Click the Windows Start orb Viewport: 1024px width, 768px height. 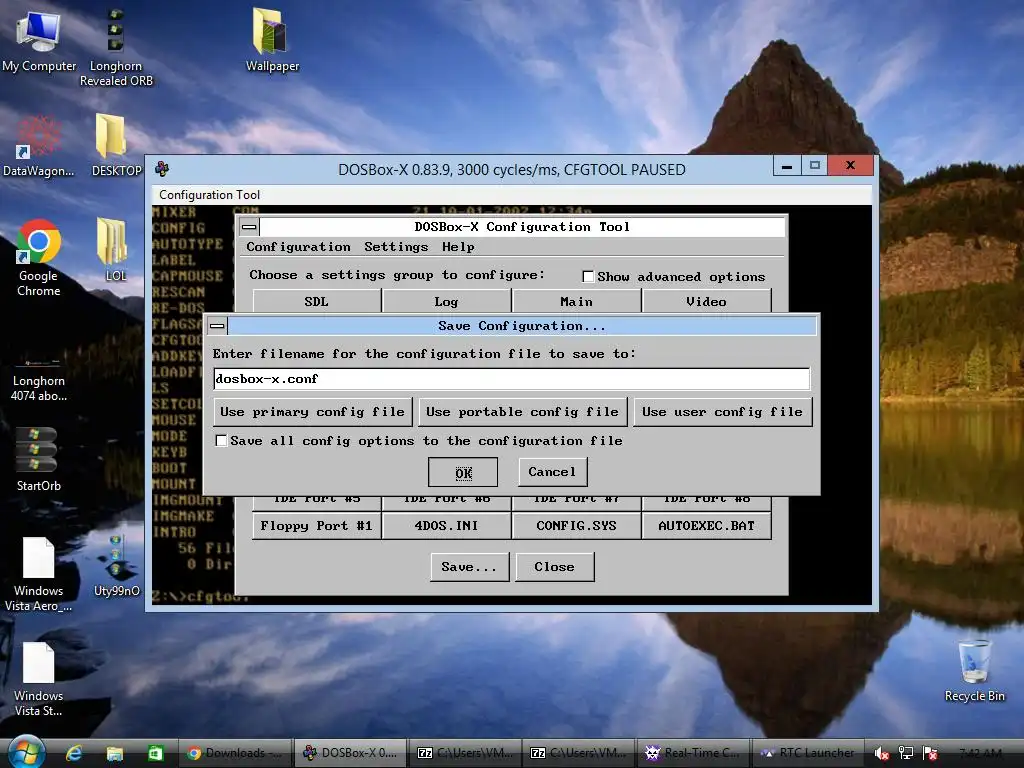coord(25,752)
